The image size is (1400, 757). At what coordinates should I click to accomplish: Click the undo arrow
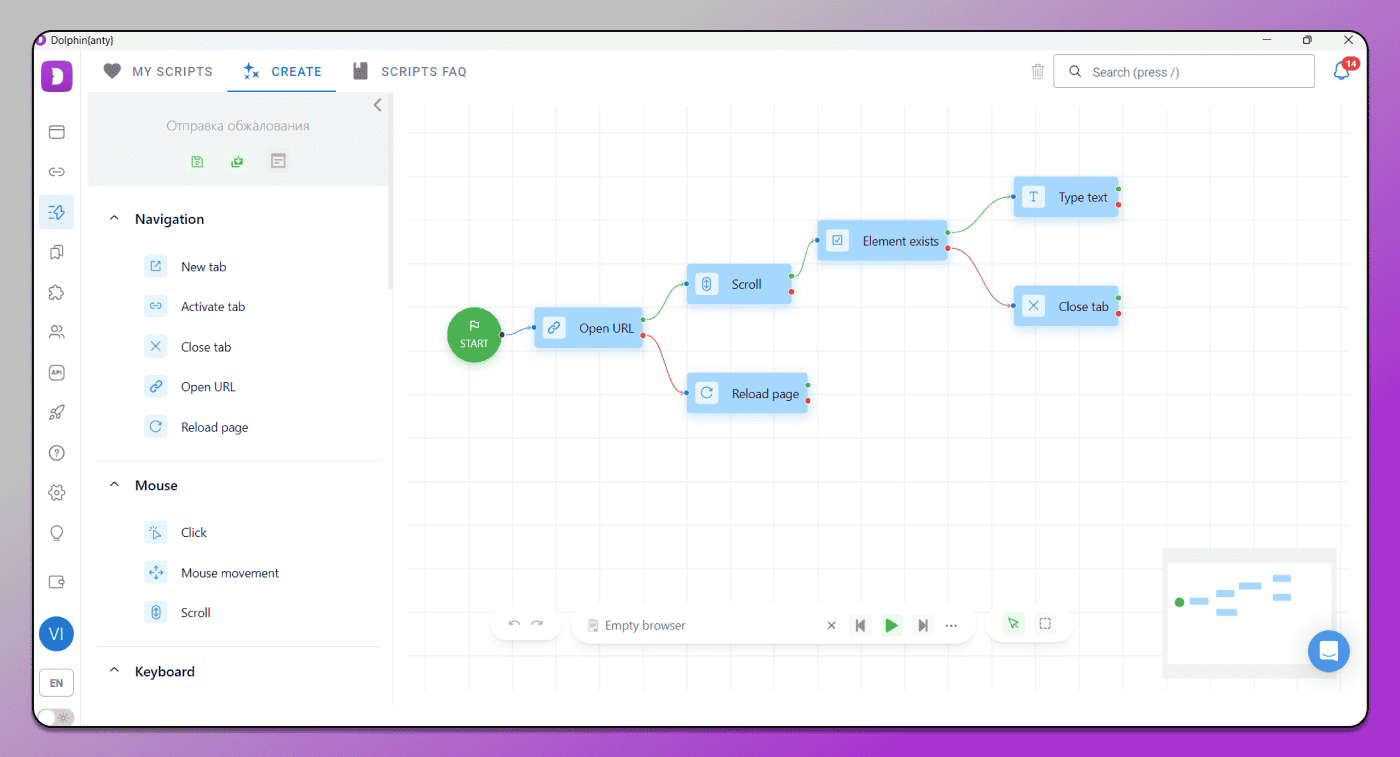click(514, 624)
